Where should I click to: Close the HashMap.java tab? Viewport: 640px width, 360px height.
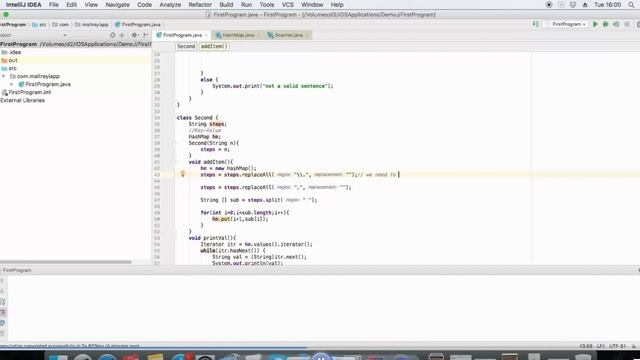(x=258, y=36)
